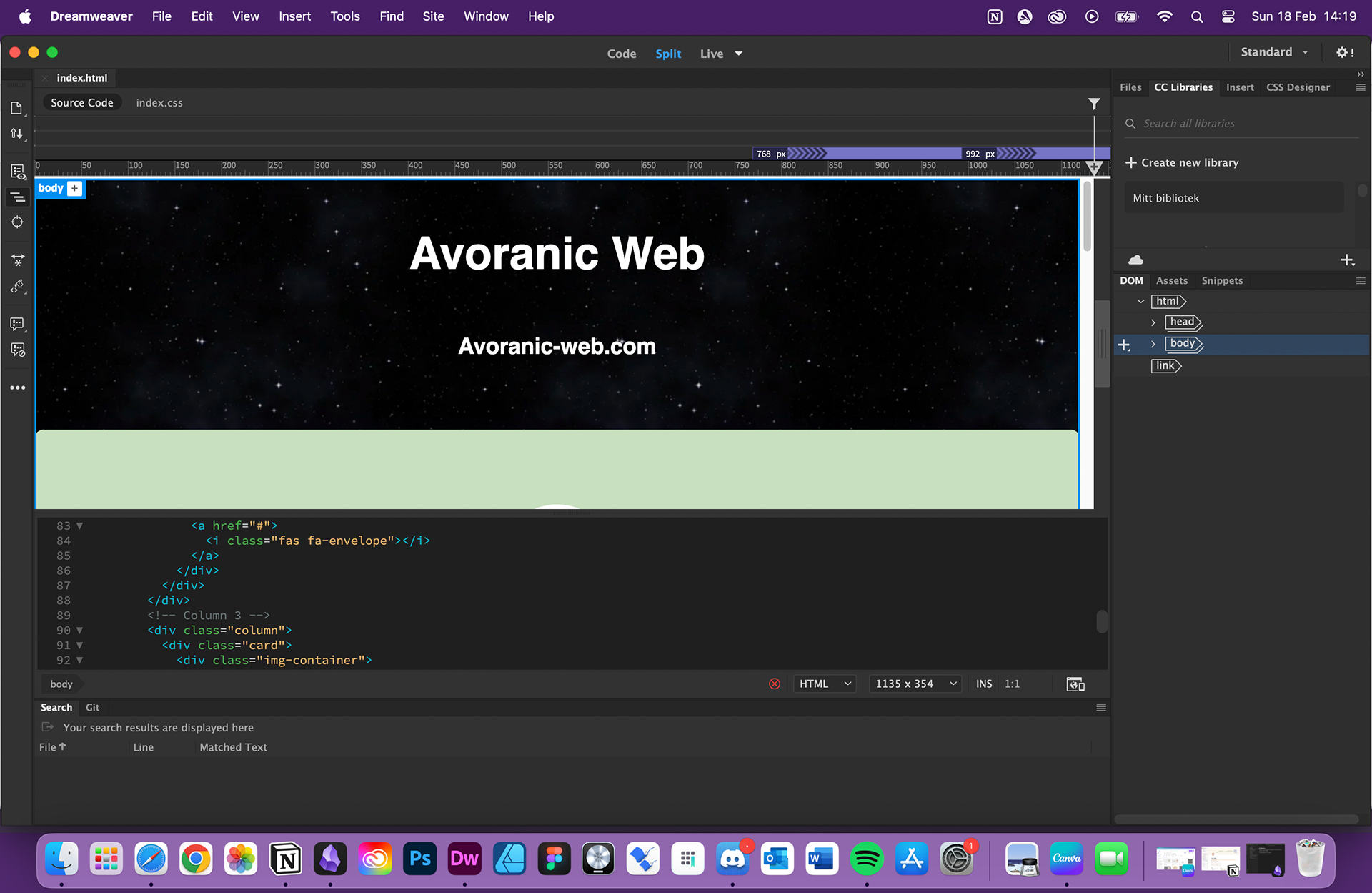Open the Site menu

[x=433, y=16]
